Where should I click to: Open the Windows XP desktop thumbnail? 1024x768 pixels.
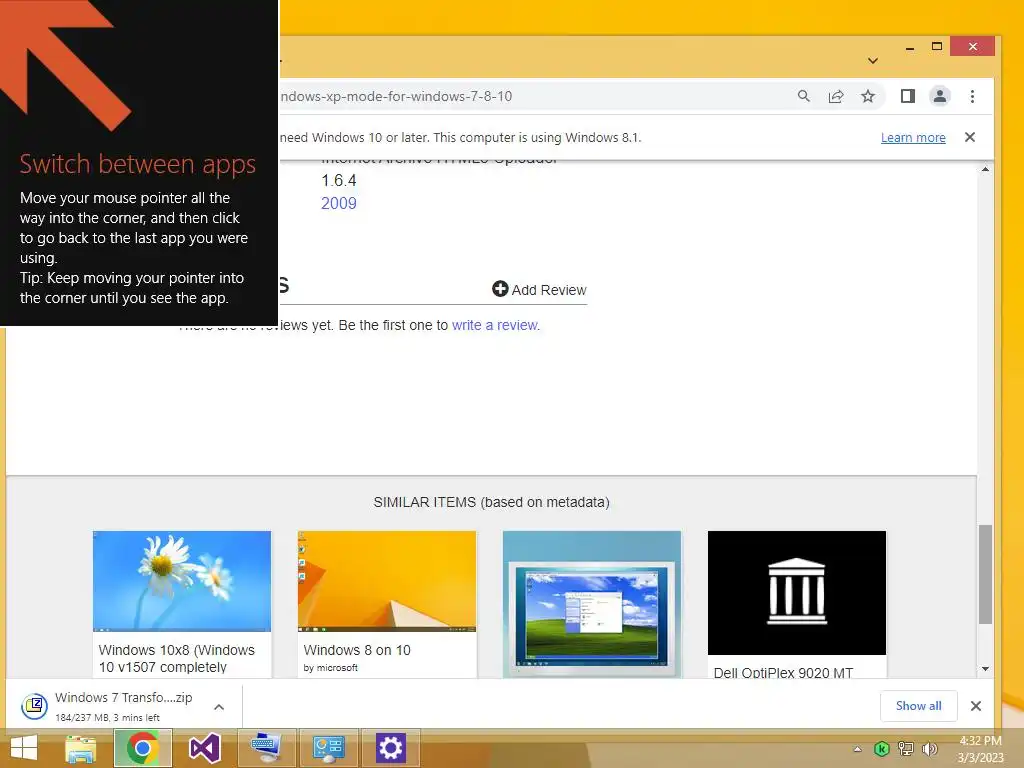[x=592, y=603]
